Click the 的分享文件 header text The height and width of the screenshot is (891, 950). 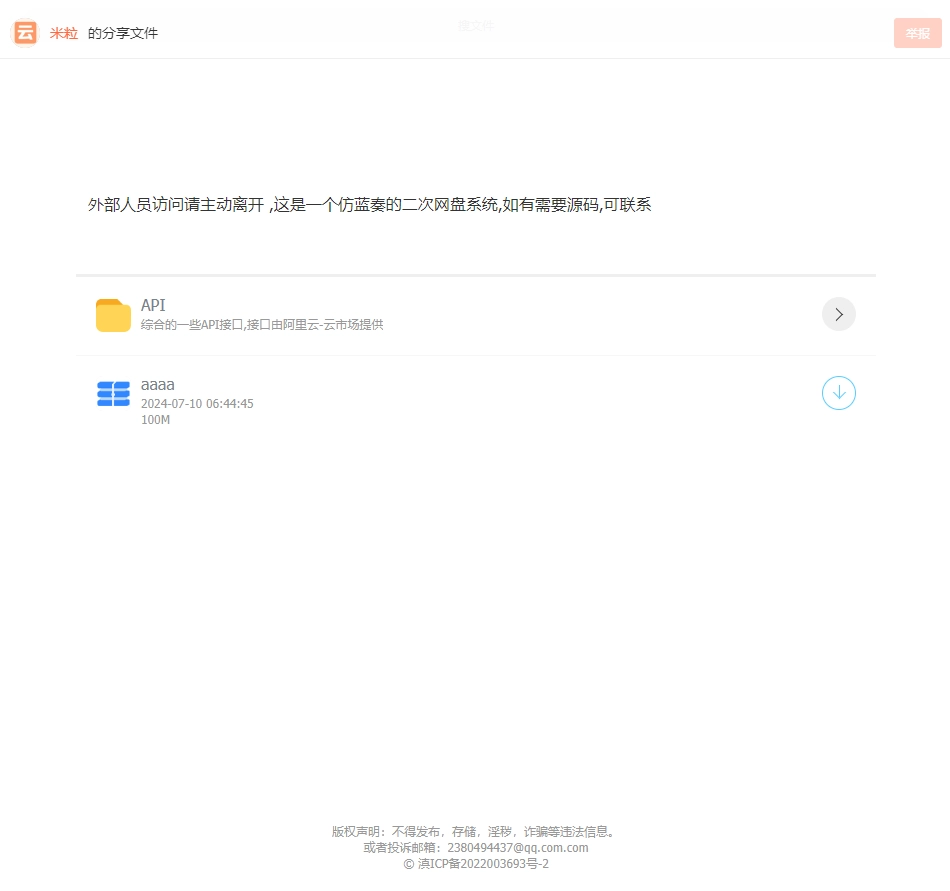123,33
